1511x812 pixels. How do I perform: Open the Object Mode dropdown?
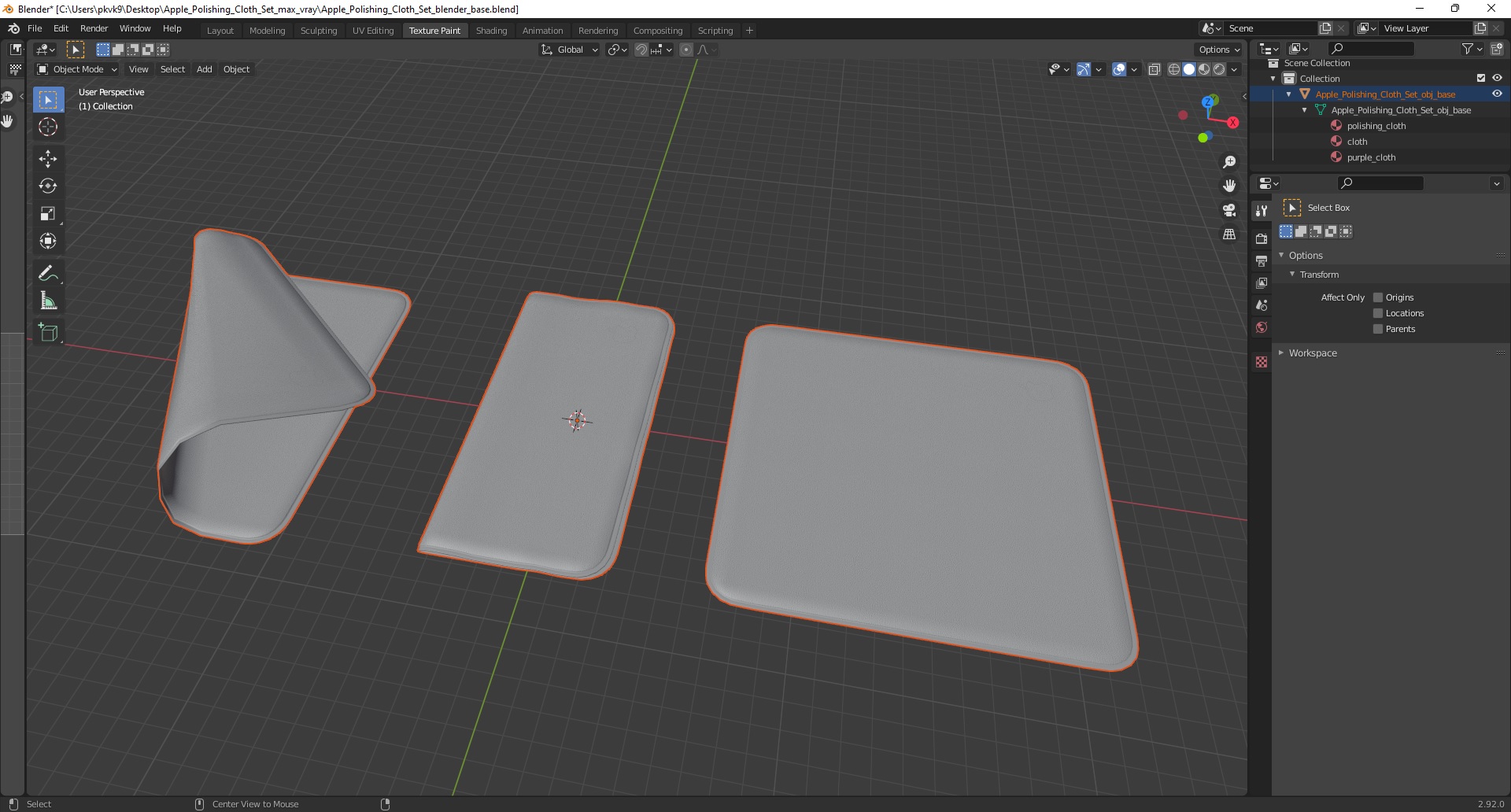(77, 69)
